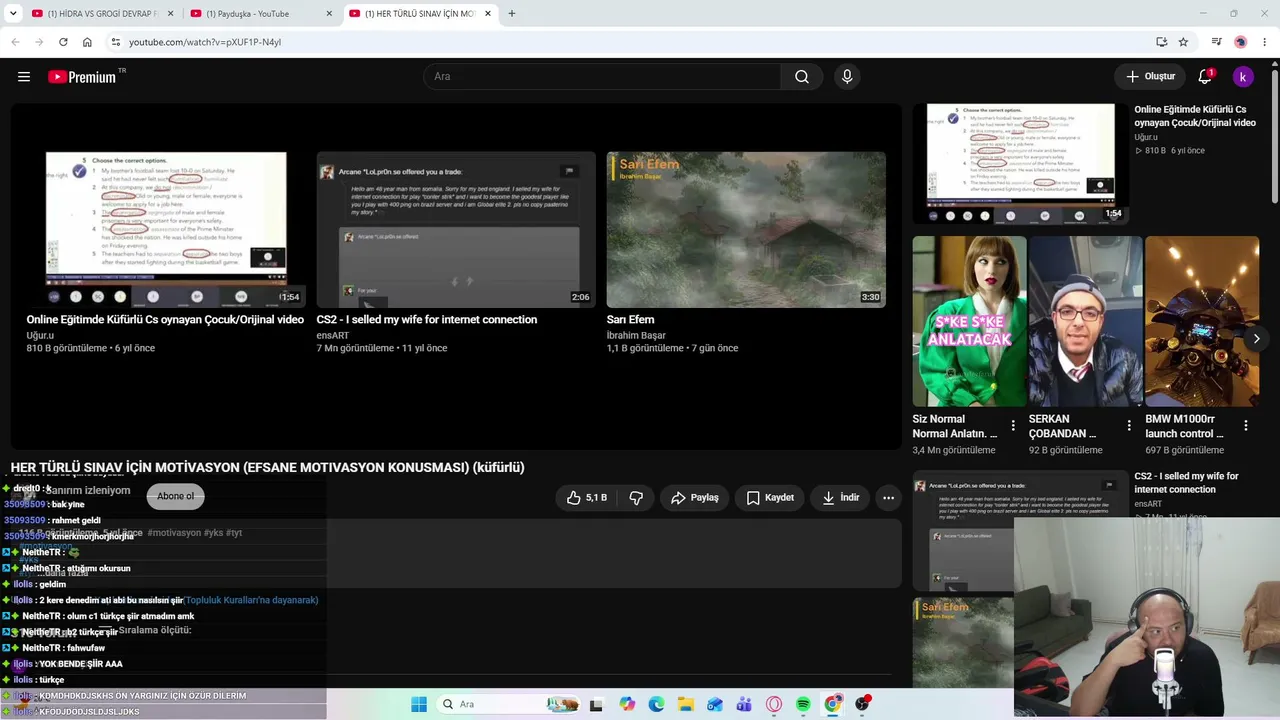The height and width of the screenshot is (720, 1280).
Task: Click the Abone ol subscribe button
Action: tap(176, 496)
